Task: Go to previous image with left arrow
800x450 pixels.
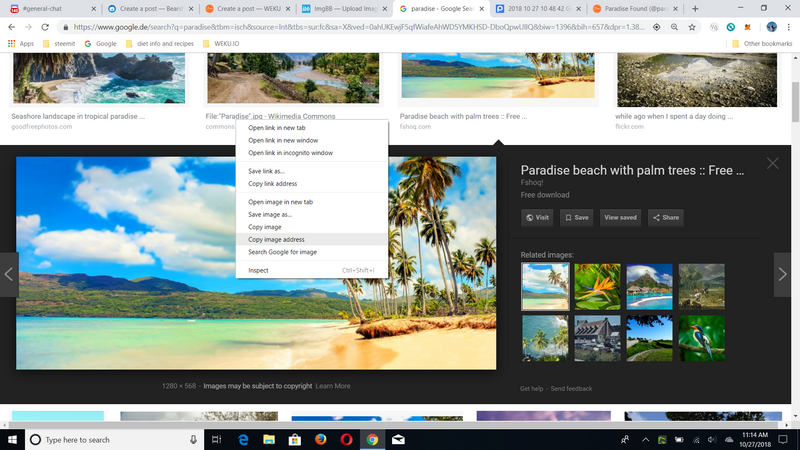Action: coord(9,274)
